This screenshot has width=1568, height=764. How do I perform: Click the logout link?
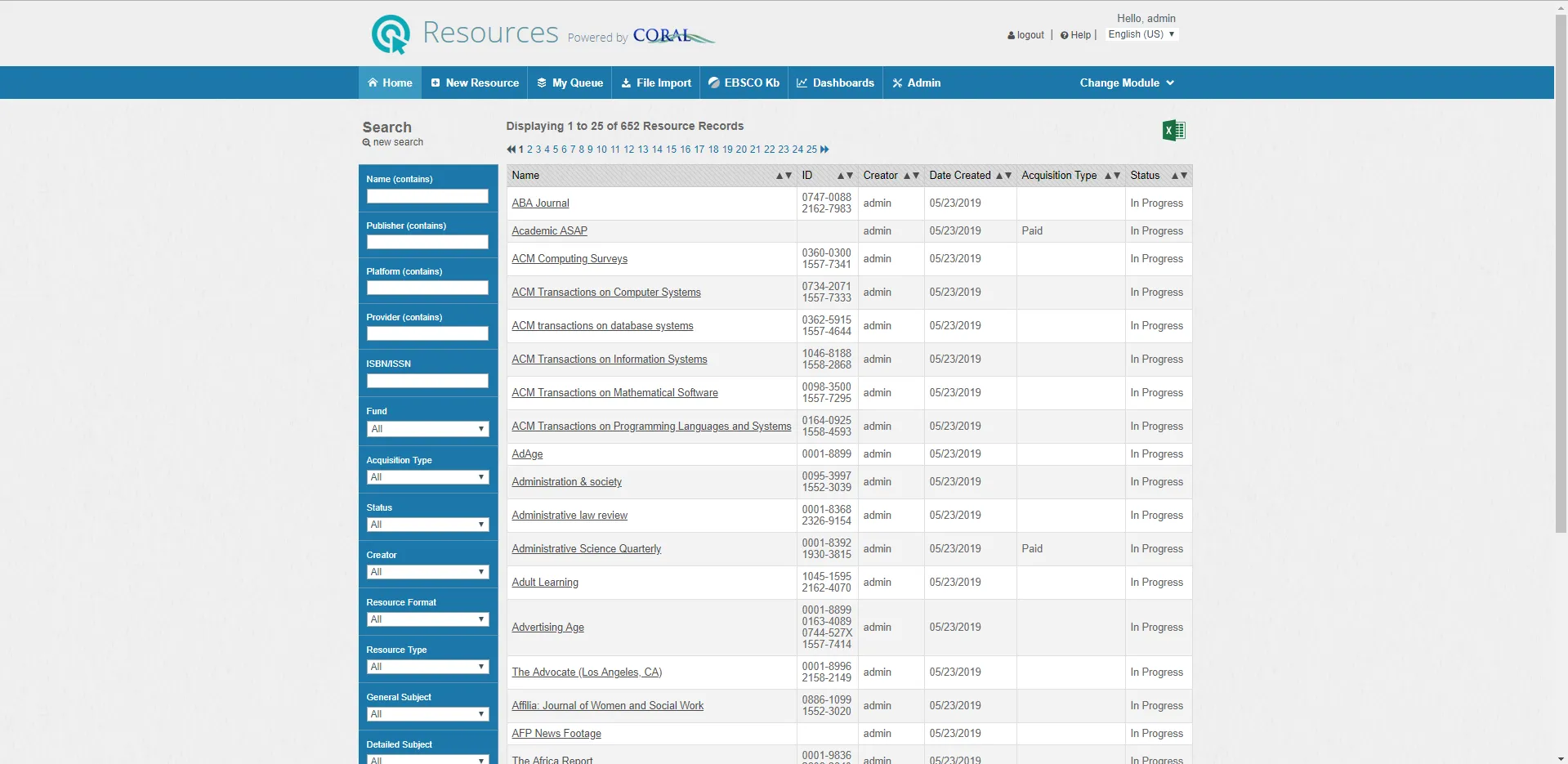tap(1026, 35)
